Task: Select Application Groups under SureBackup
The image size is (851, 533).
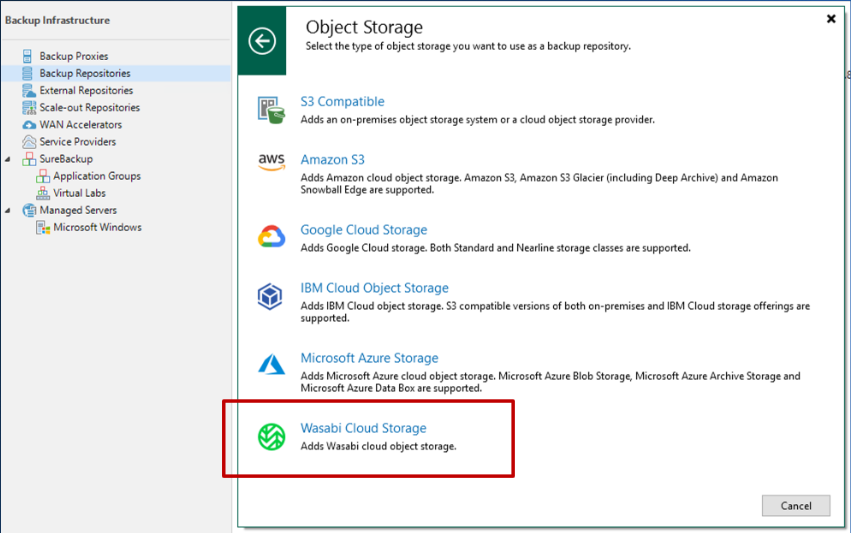Action: [96, 176]
